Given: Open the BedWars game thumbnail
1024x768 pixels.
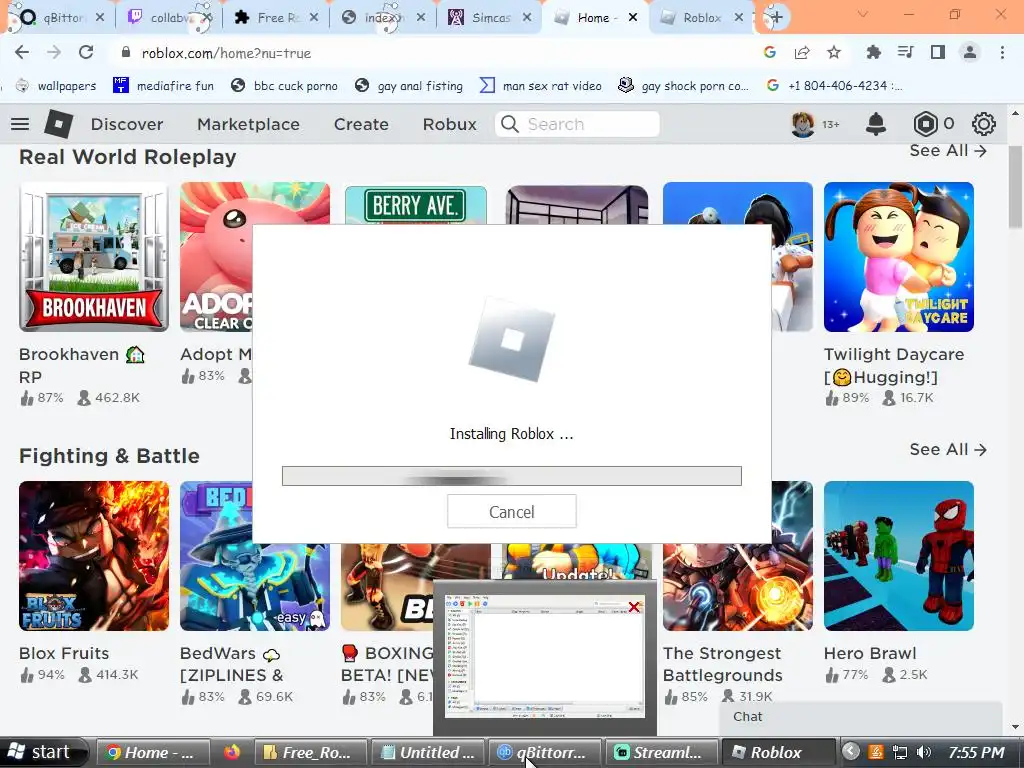Looking at the screenshot, I should pos(216,556).
